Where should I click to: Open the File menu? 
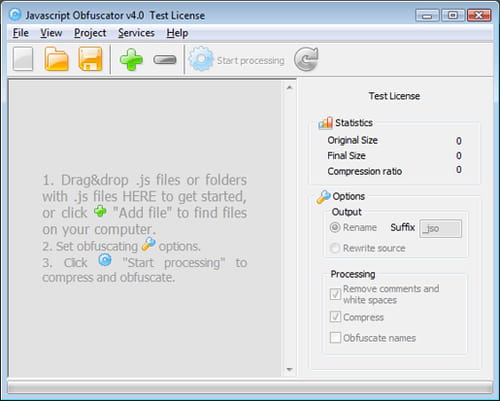21,33
